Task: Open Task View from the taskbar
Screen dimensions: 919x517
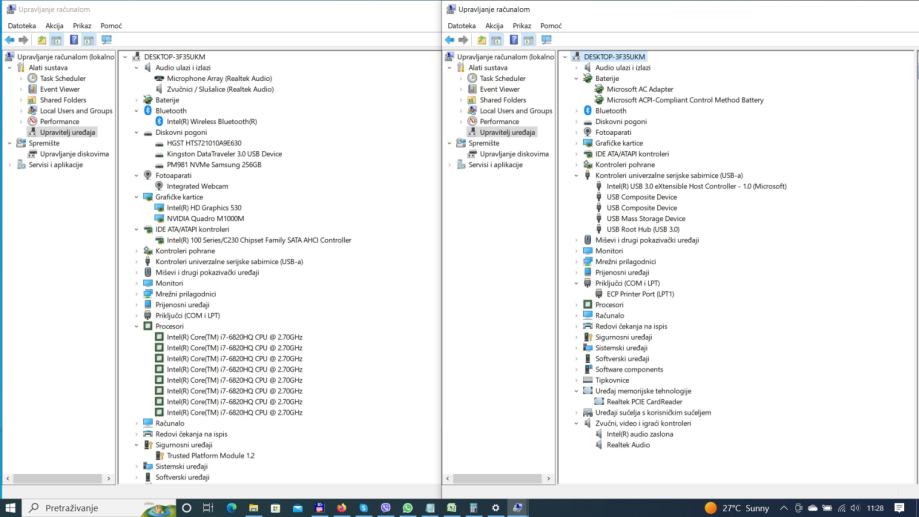Action: click(208, 508)
